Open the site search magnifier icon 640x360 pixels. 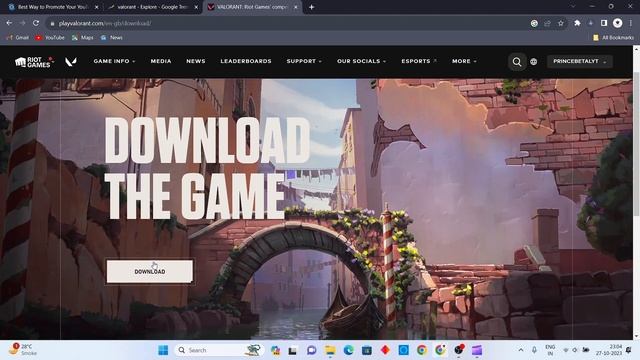pos(517,62)
